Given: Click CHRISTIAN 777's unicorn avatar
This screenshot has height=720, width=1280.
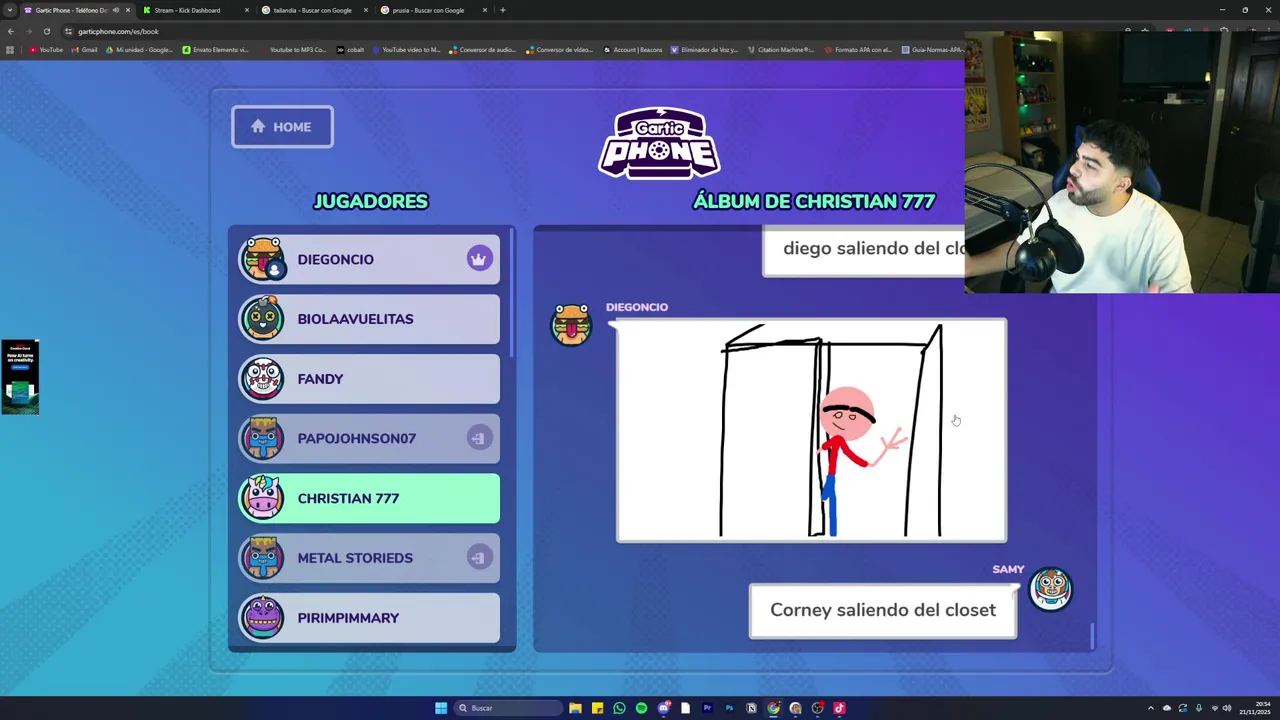Looking at the screenshot, I should (x=262, y=498).
